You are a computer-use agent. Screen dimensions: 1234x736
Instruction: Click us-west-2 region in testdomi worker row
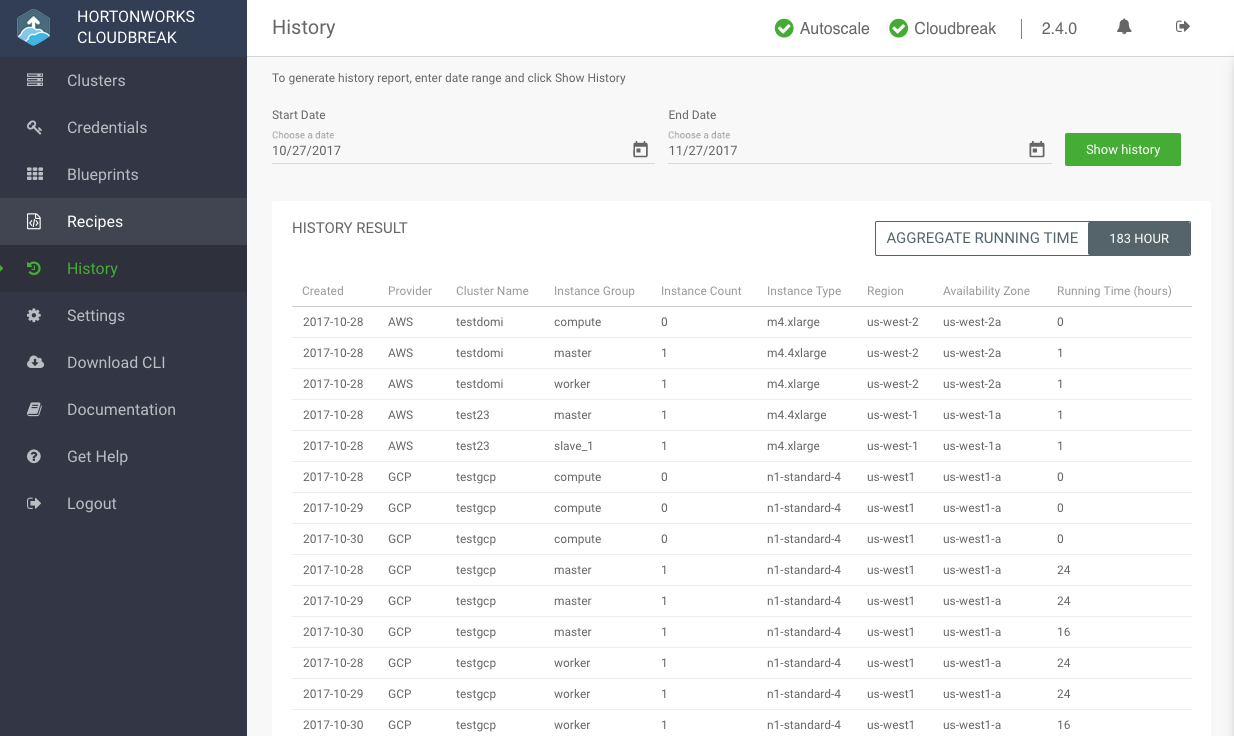click(x=893, y=384)
